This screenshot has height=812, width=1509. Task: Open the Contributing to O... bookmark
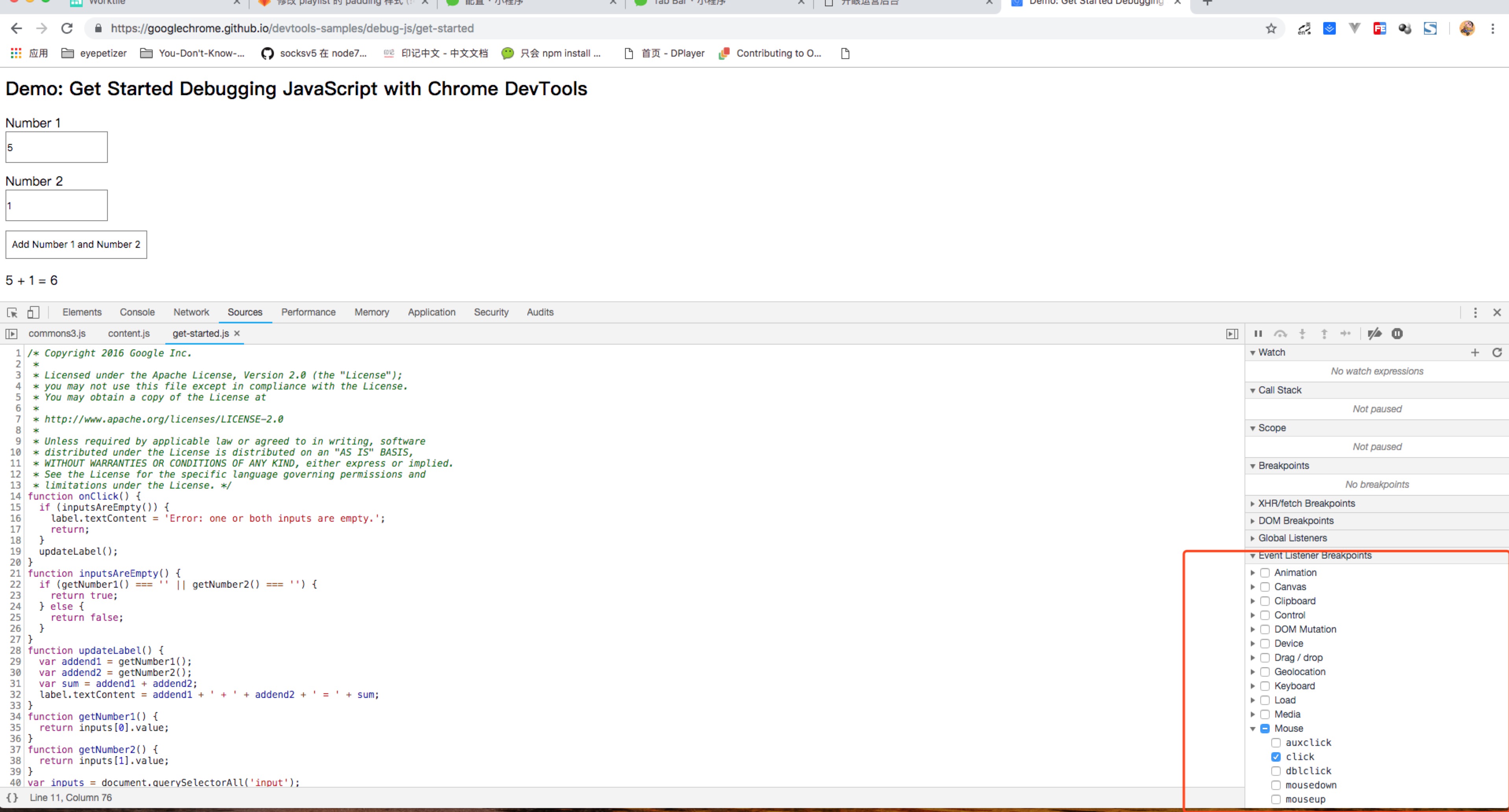770,53
